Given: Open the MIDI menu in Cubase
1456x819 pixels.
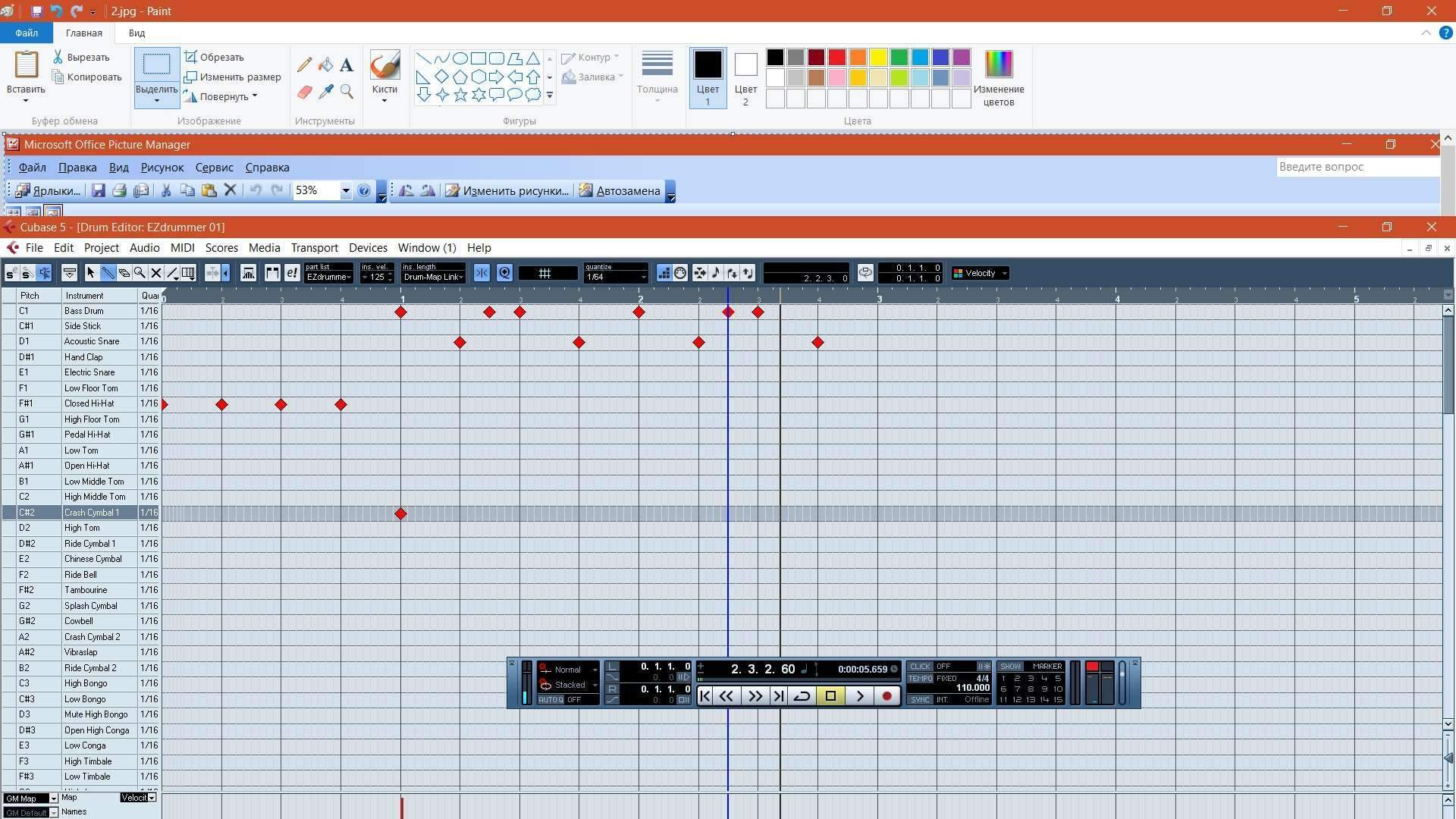Looking at the screenshot, I should [x=182, y=248].
